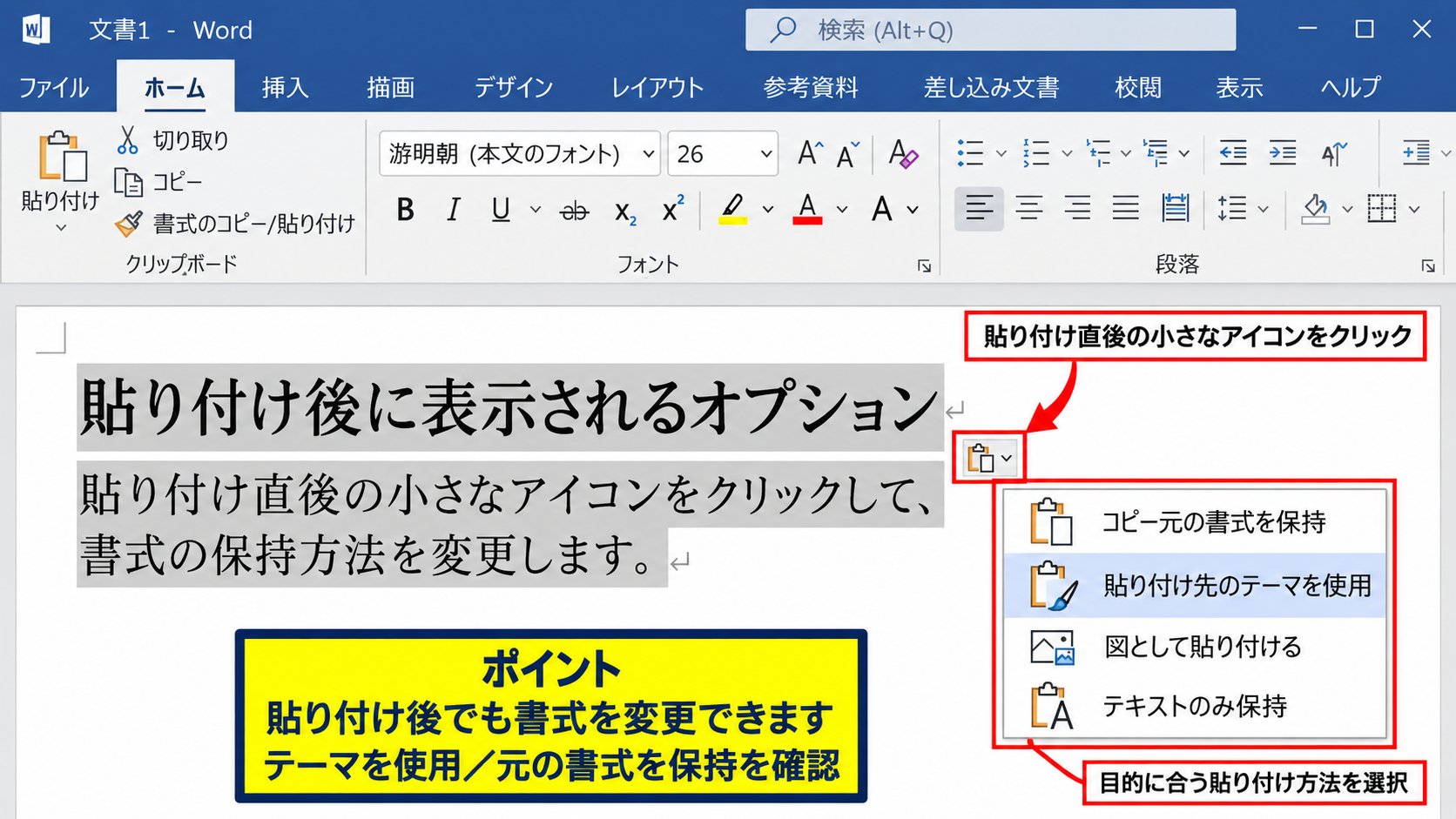
Task: Apply subscript formatting
Action: 625,211
